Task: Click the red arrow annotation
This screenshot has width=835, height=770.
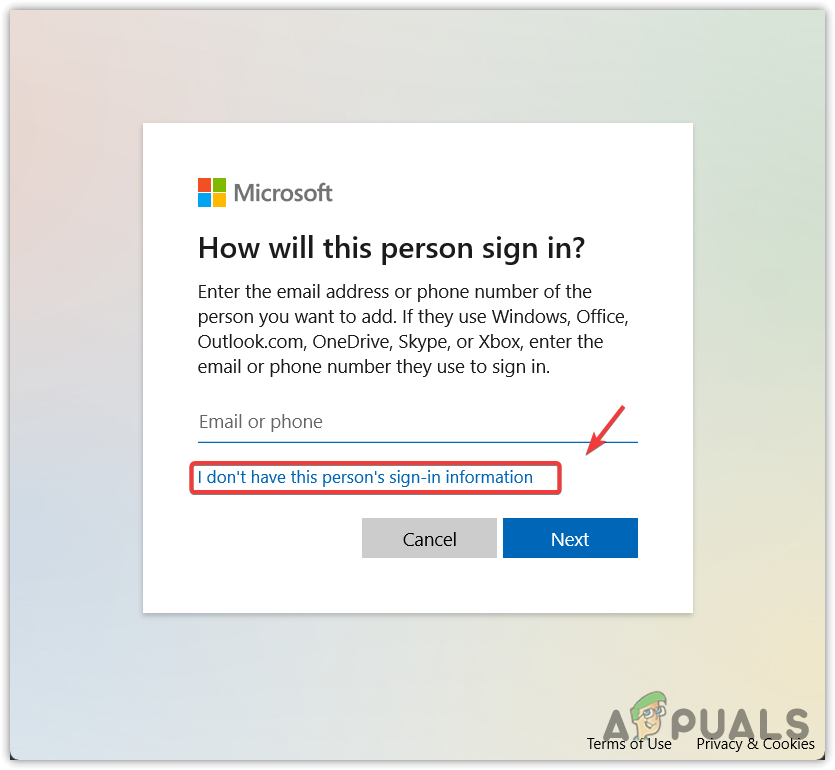Action: (605, 430)
